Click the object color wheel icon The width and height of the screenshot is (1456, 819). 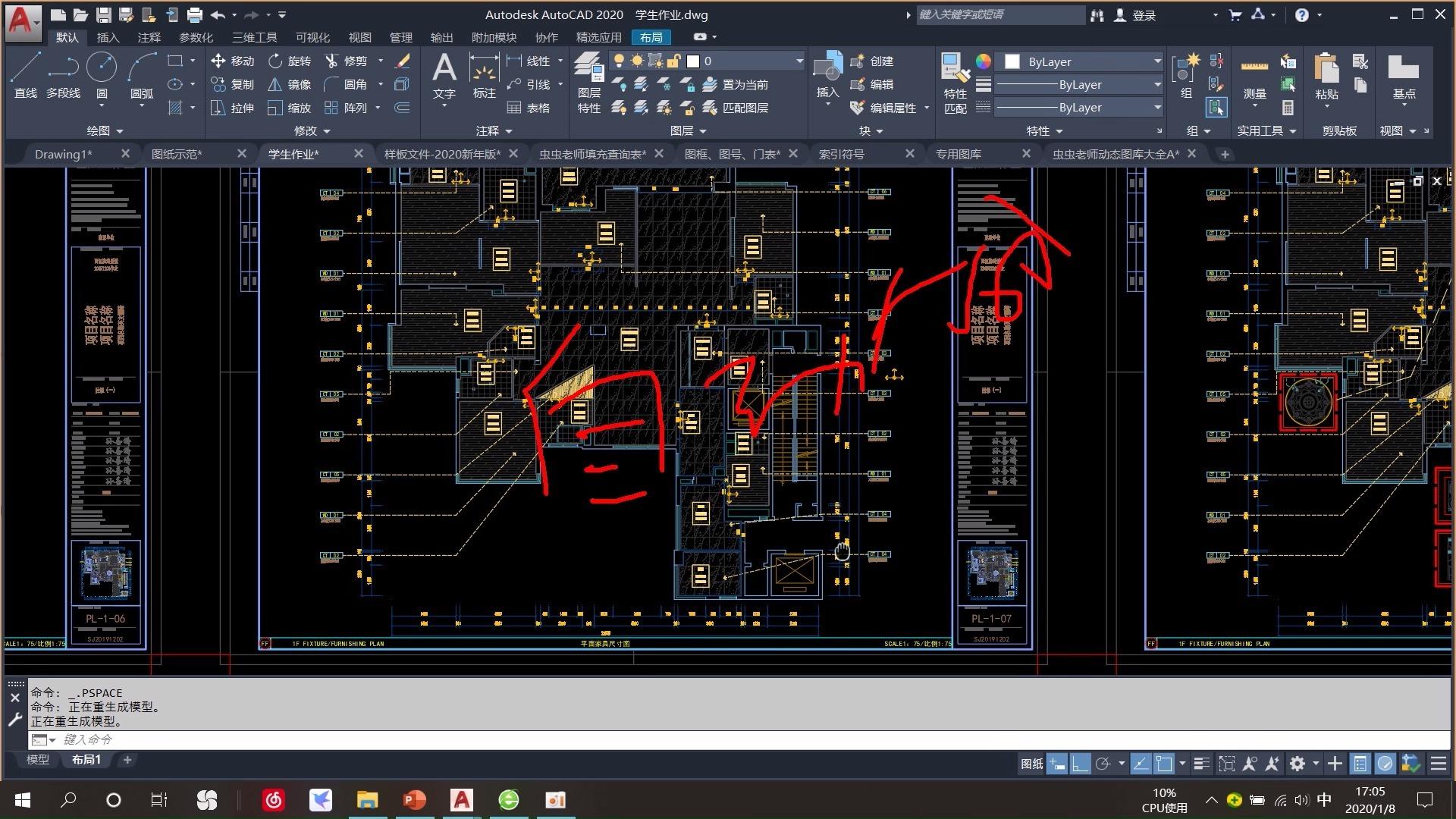(x=983, y=61)
